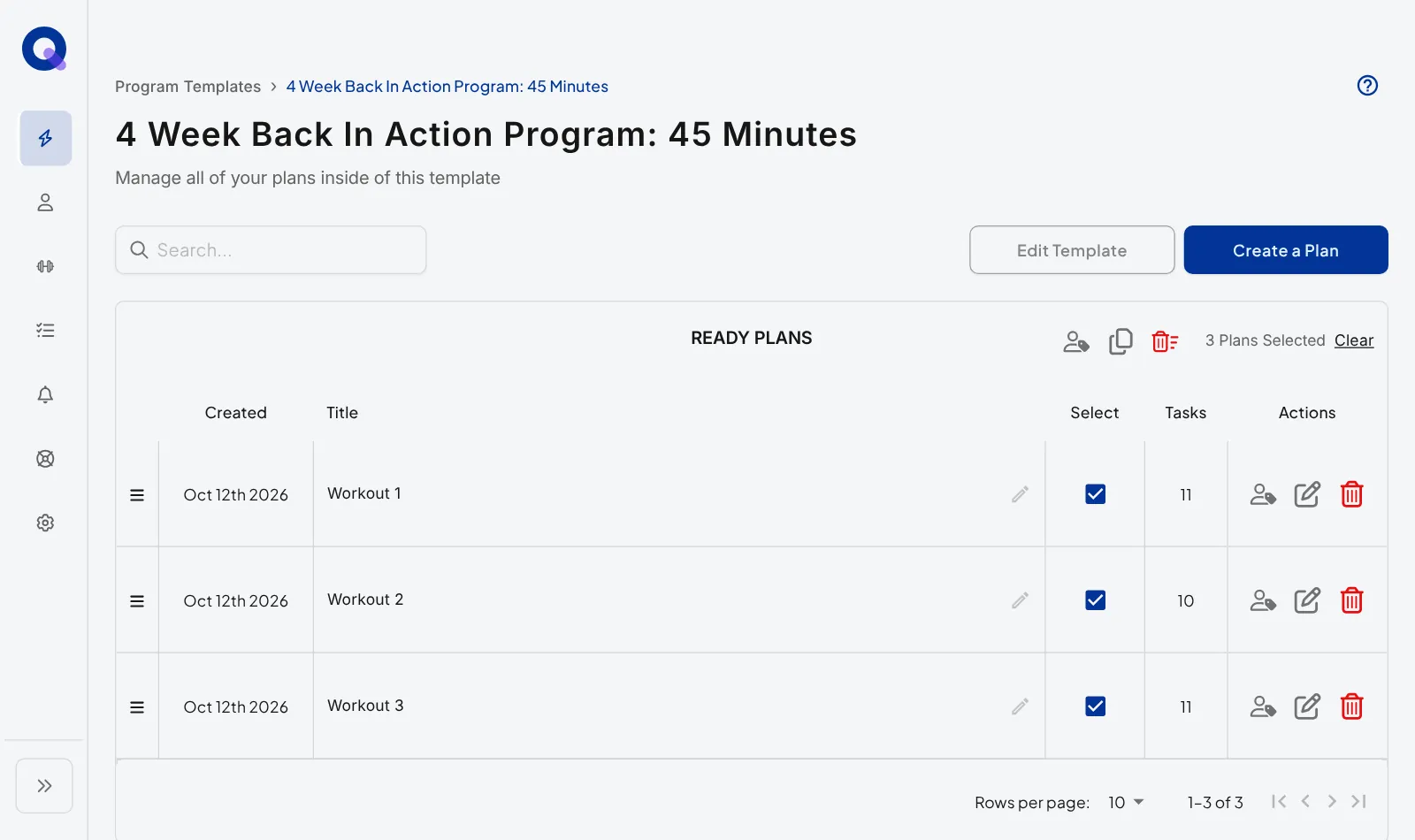Click the current template breadcrumb link
1415x840 pixels.
click(x=447, y=87)
